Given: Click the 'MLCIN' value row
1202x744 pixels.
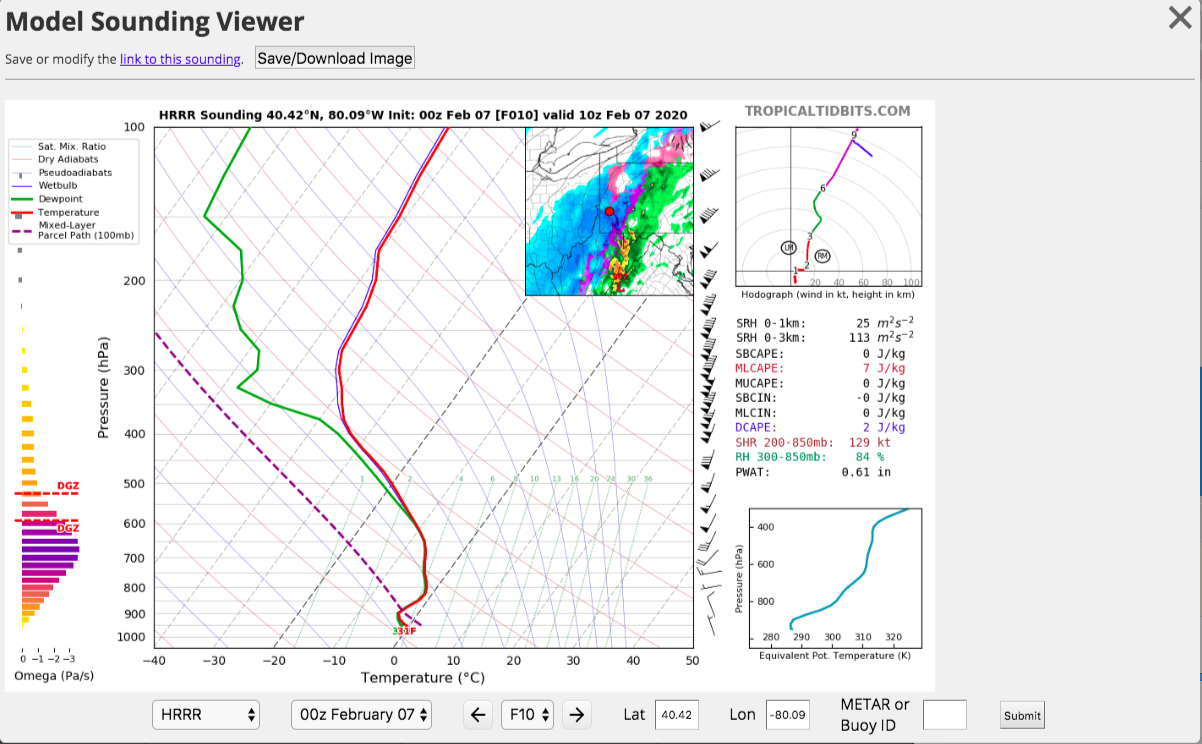Looking at the screenshot, I should point(821,413).
